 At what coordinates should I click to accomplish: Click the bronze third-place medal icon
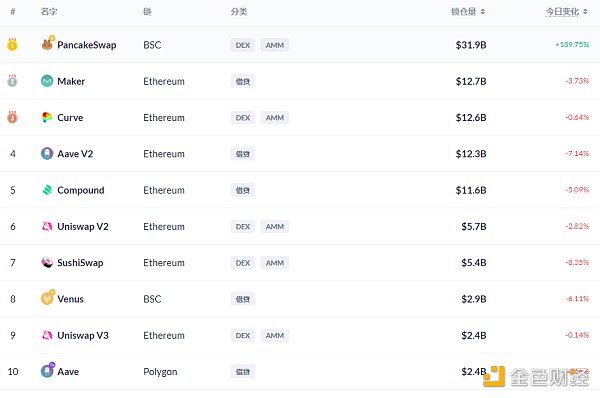pos(12,117)
